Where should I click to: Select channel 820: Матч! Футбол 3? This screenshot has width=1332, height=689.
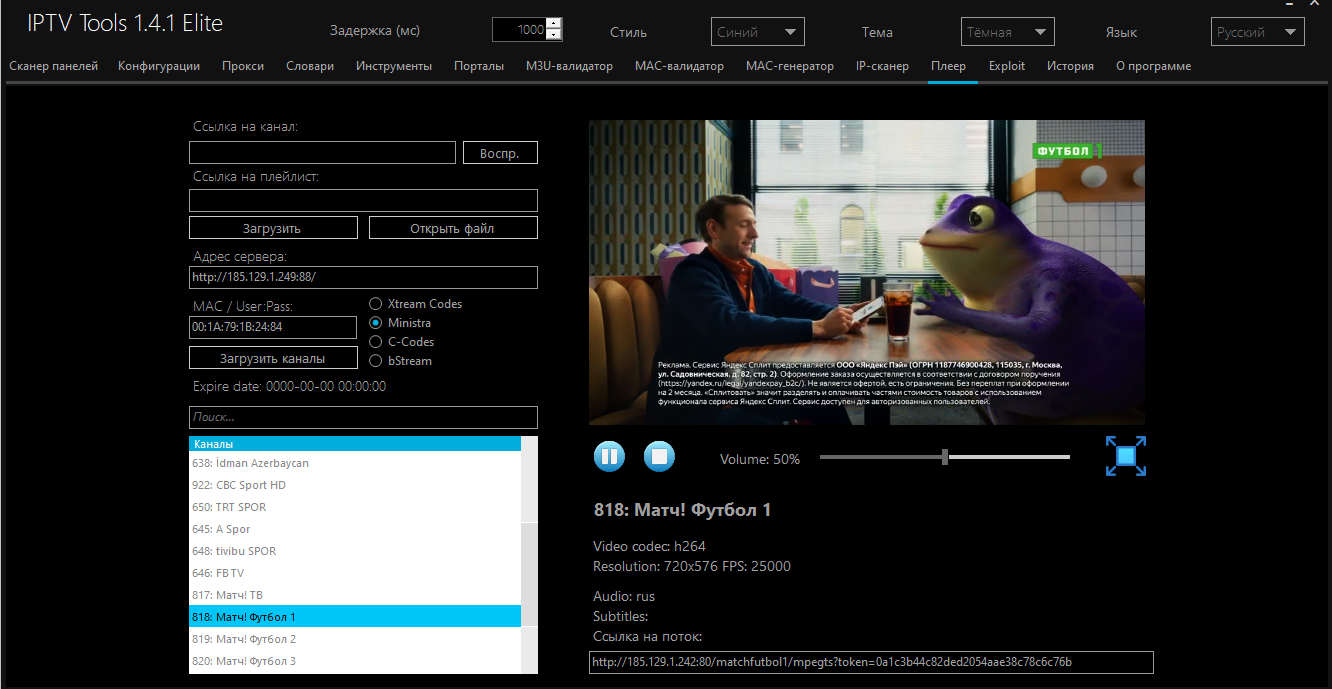[355, 661]
